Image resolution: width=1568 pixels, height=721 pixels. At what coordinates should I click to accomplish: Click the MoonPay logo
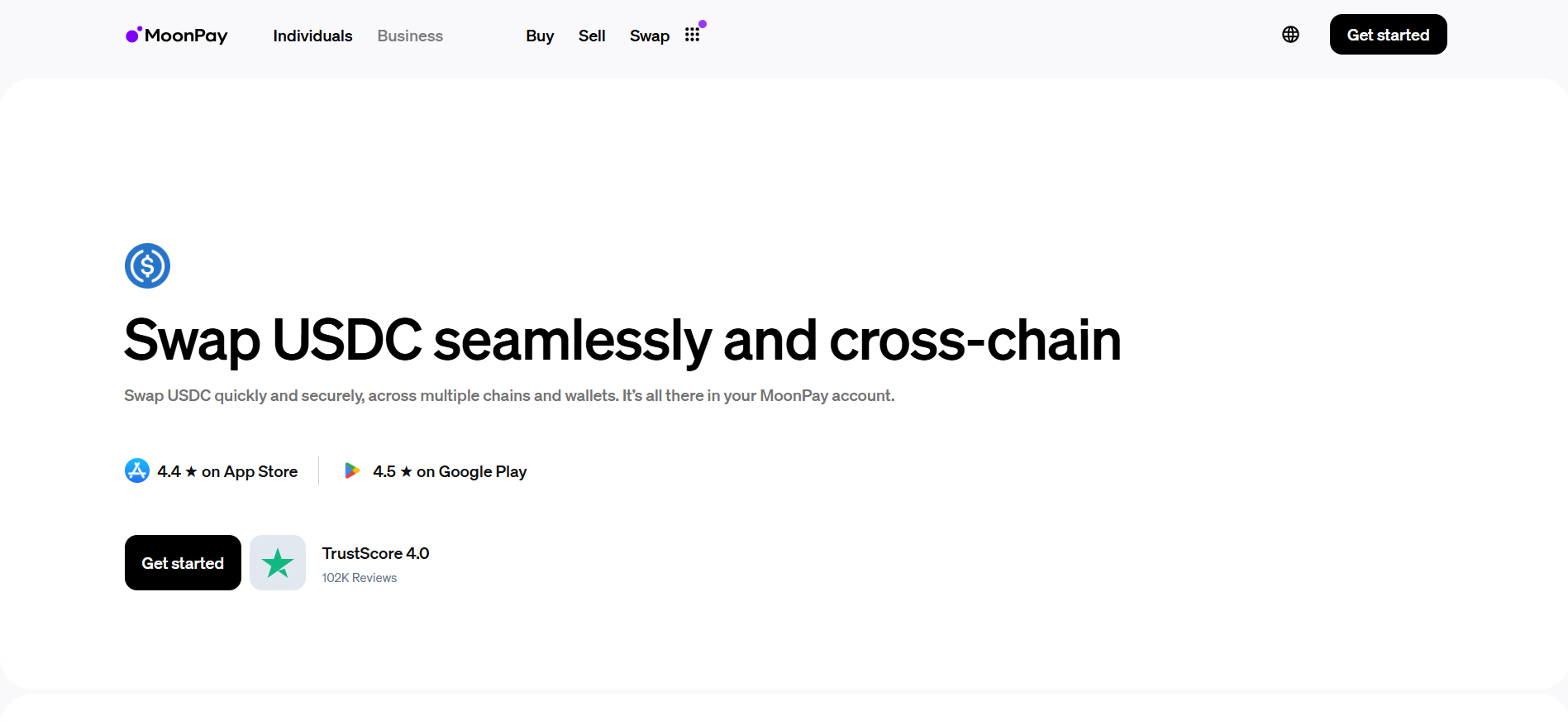(x=176, y=35)
